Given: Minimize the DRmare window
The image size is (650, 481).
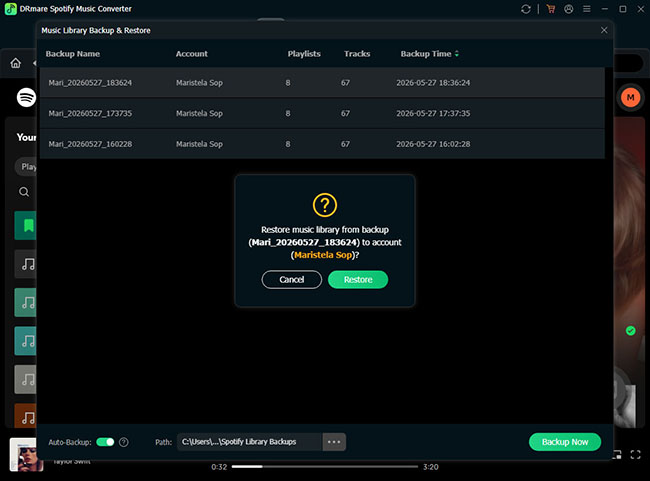Looking at the screenshot, I should click(x=605, y=9).
